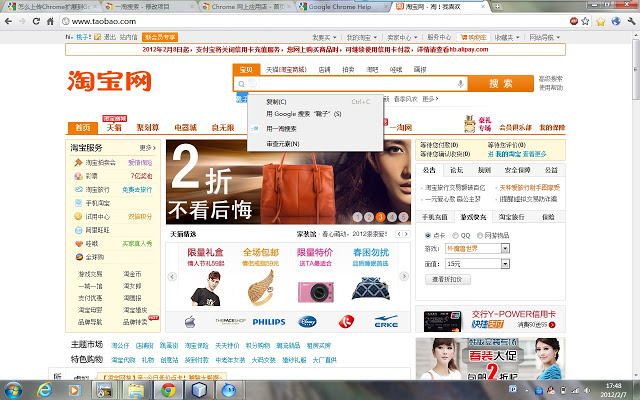Expand the 网站导航 top menu

[x=544, y=37]
